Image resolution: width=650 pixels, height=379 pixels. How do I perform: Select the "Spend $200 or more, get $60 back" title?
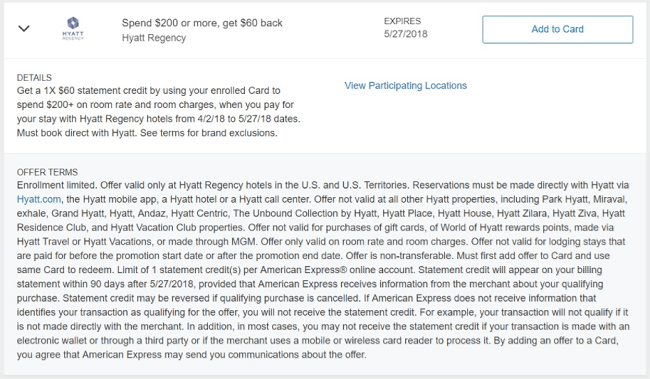[202, 23]
